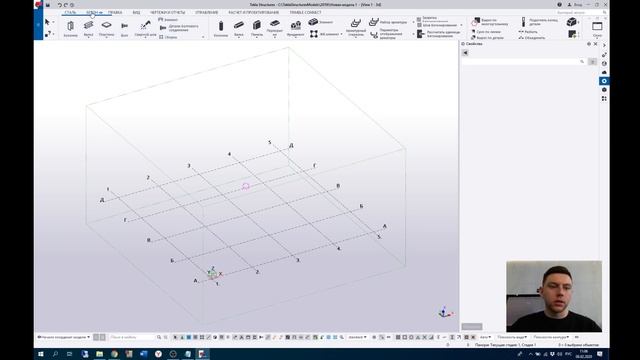Click the Детали болтового соединения button
Viewport: 640px width, 360px height.
coord(180,28)
